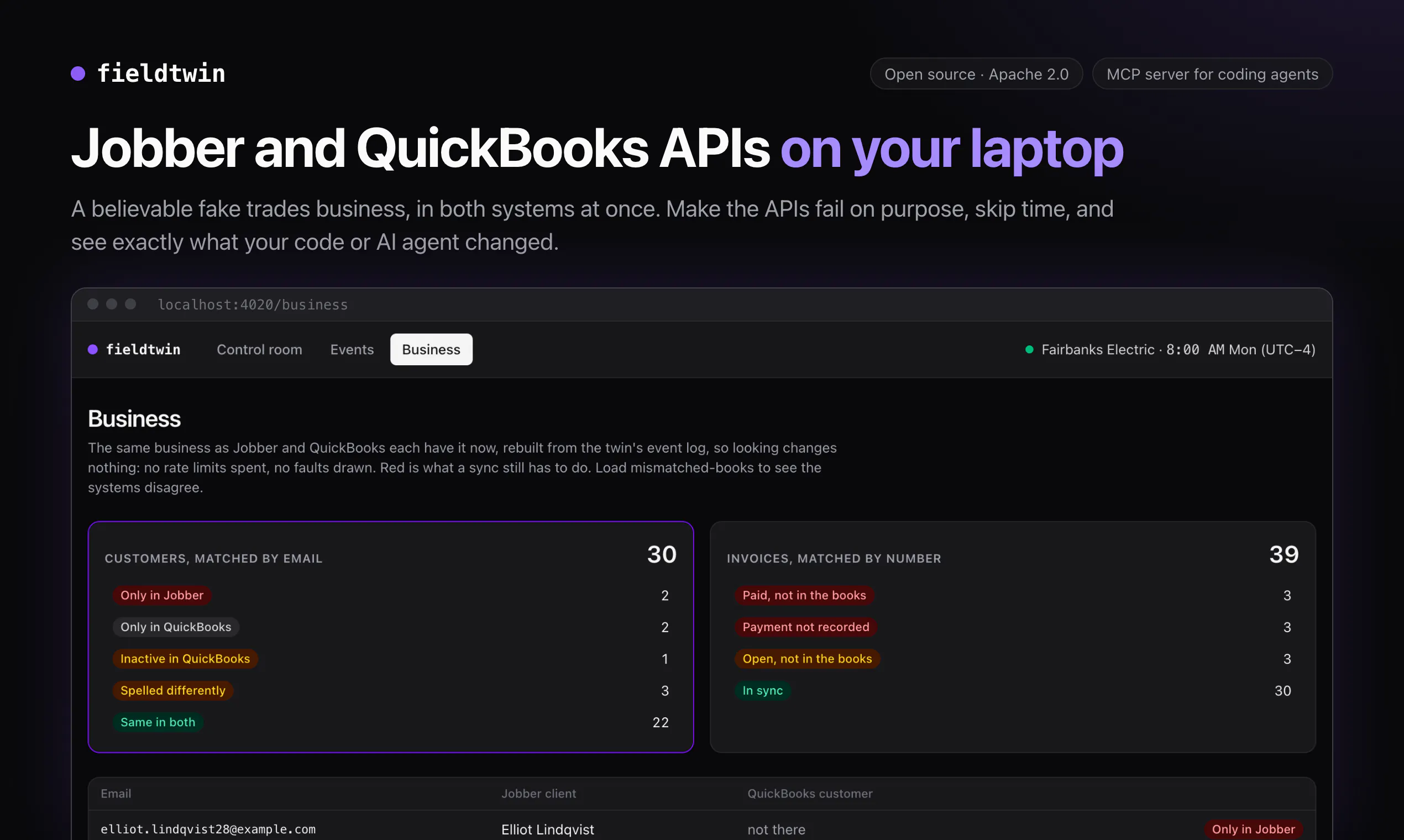Click the 'not there' QuickBooks cell

[x=776, y=830]
